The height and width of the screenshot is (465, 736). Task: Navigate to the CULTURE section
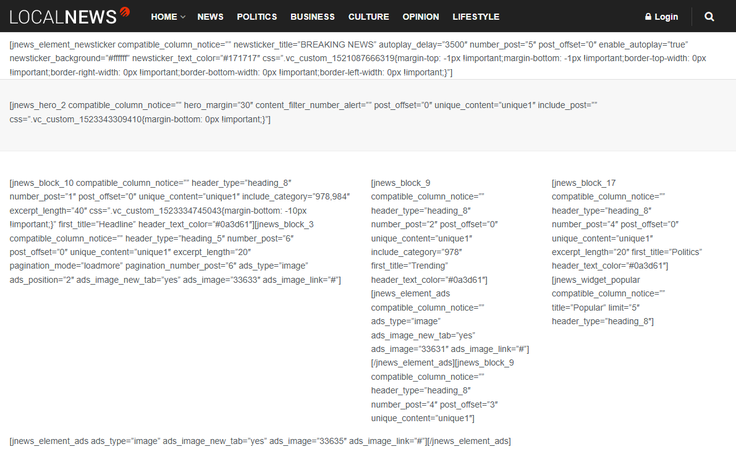pyautogui.click(x=369, y=17)
